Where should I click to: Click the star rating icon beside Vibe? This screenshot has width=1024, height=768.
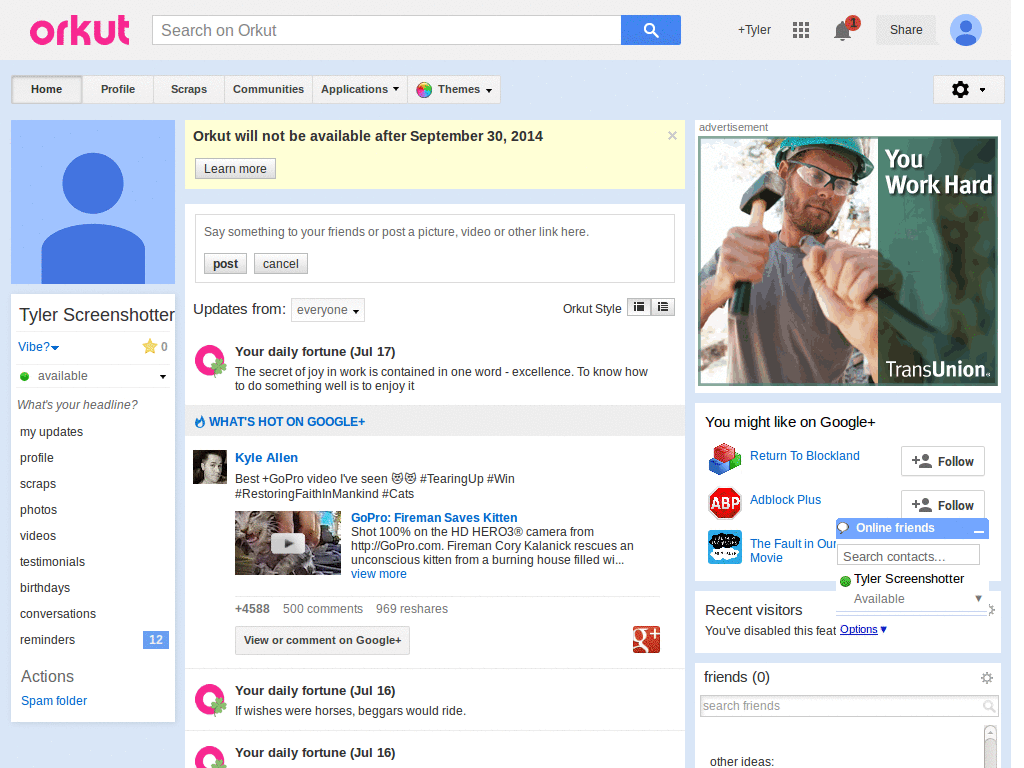[150, 346]
